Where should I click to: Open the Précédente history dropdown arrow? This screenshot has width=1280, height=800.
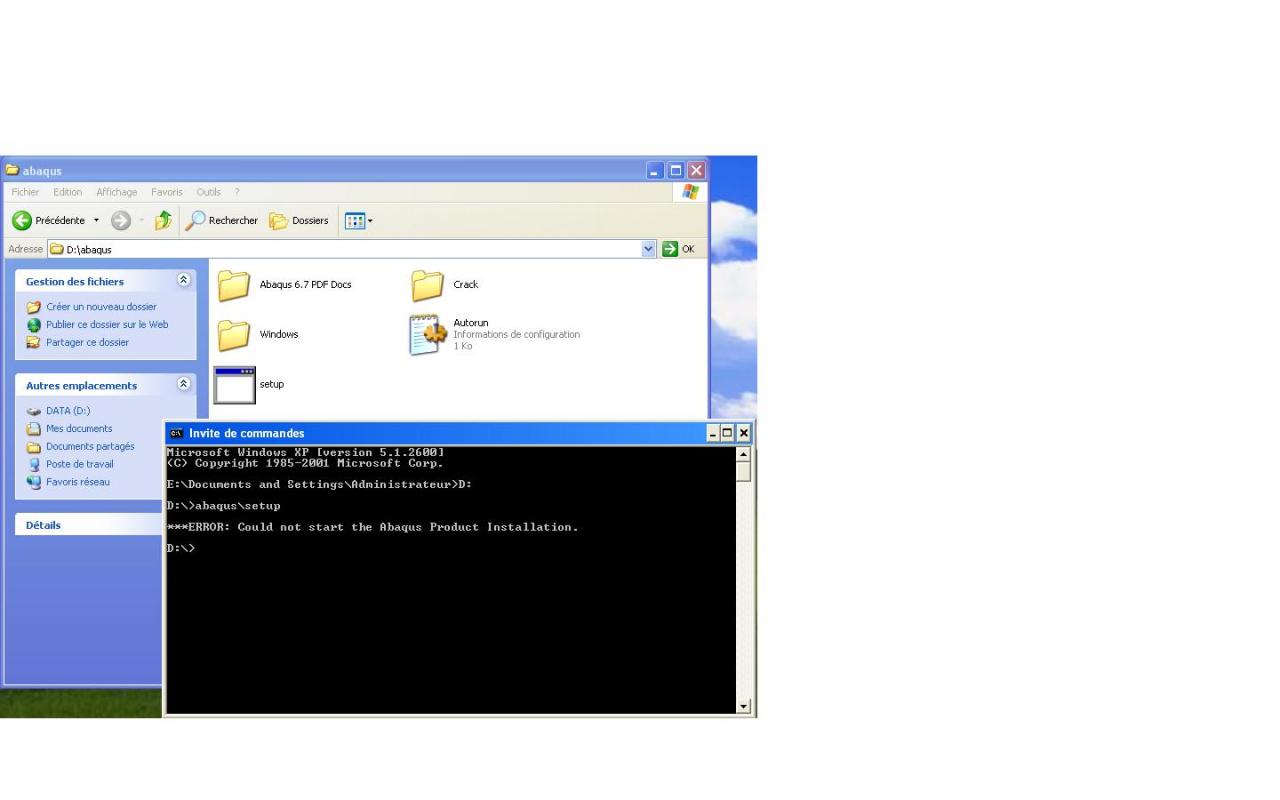tap(97, 221)
